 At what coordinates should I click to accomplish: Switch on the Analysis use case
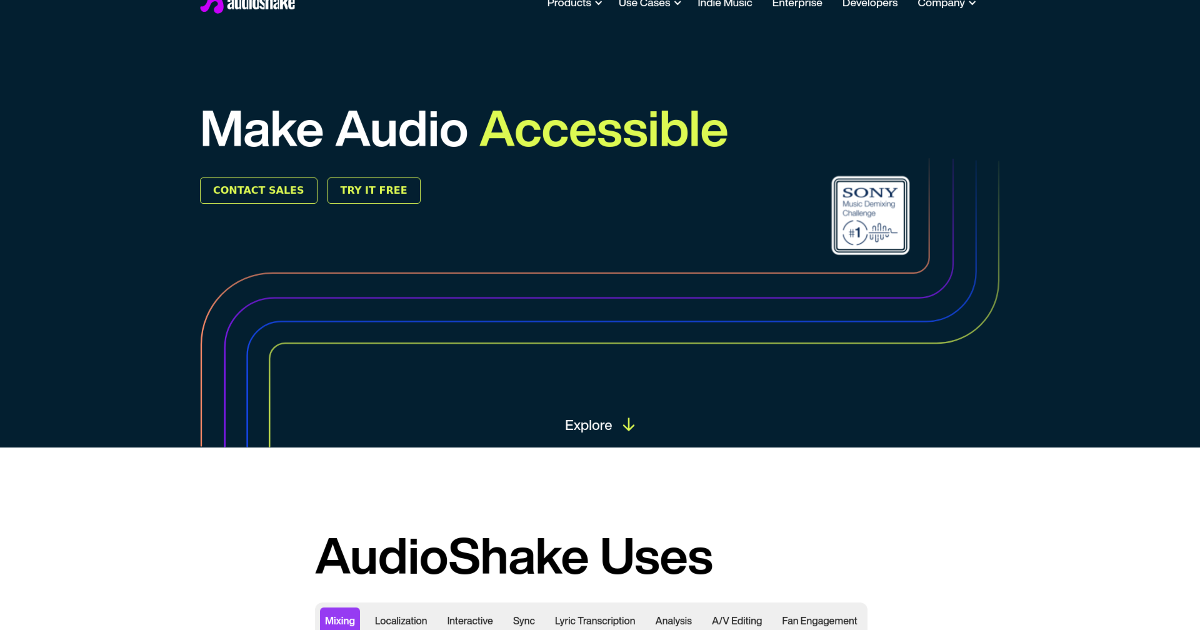673,620
